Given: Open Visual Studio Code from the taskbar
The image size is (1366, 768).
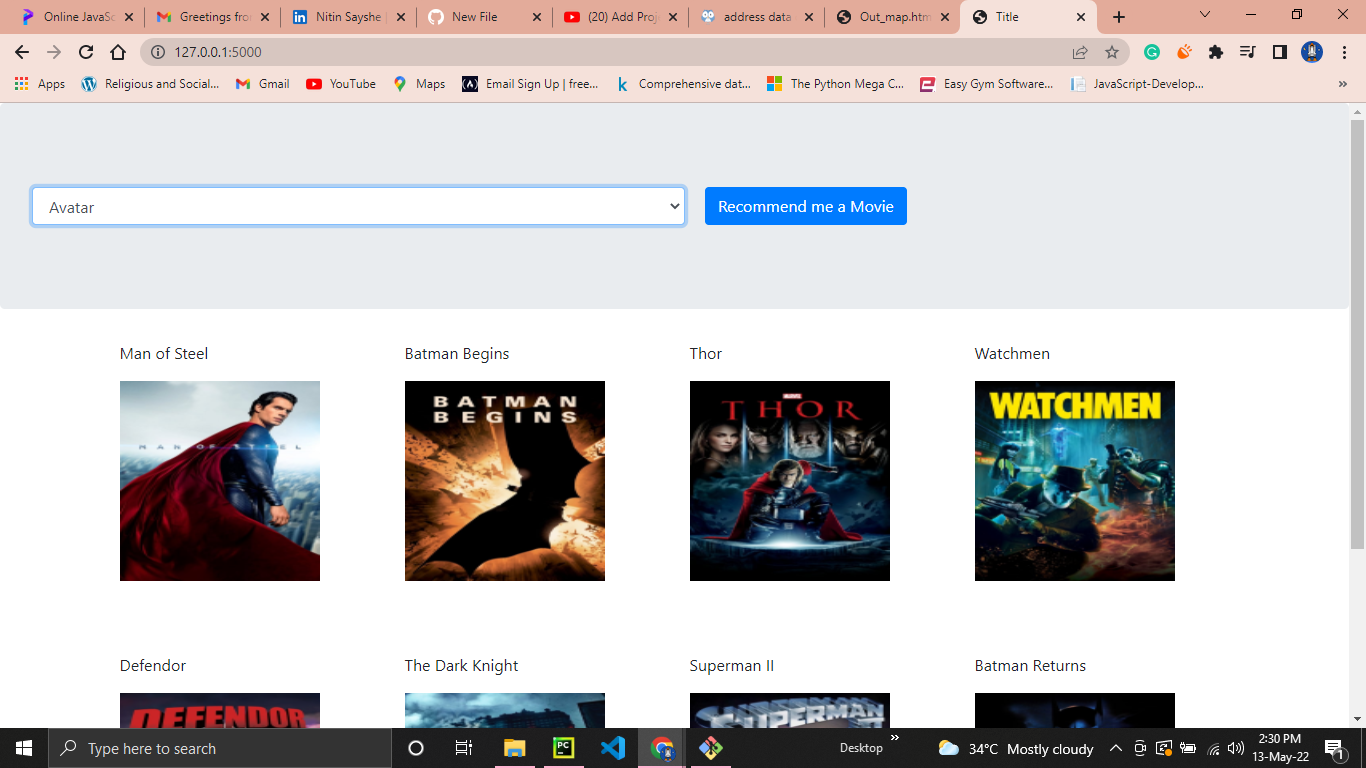Looking at the screenshot, I should (613, 748).
